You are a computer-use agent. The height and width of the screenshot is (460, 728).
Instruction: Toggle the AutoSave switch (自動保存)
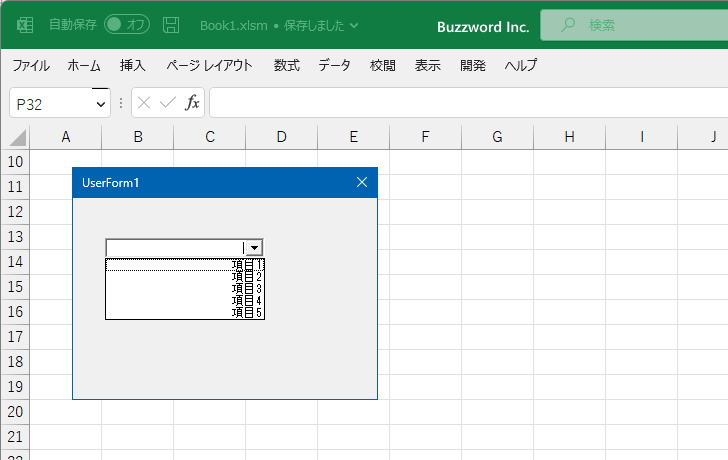(x=127, y=25)
